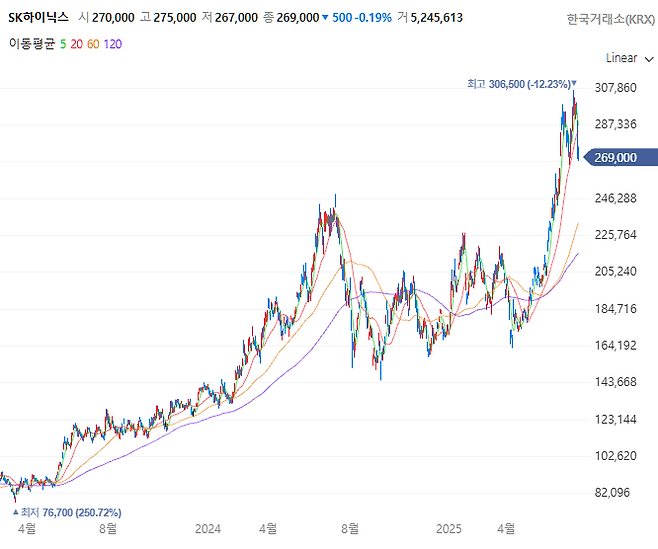Image resolution: width=658 pixels, height=549 pixels.
Task: Toggle the 5-day moving average line
Action: [63, 44]
